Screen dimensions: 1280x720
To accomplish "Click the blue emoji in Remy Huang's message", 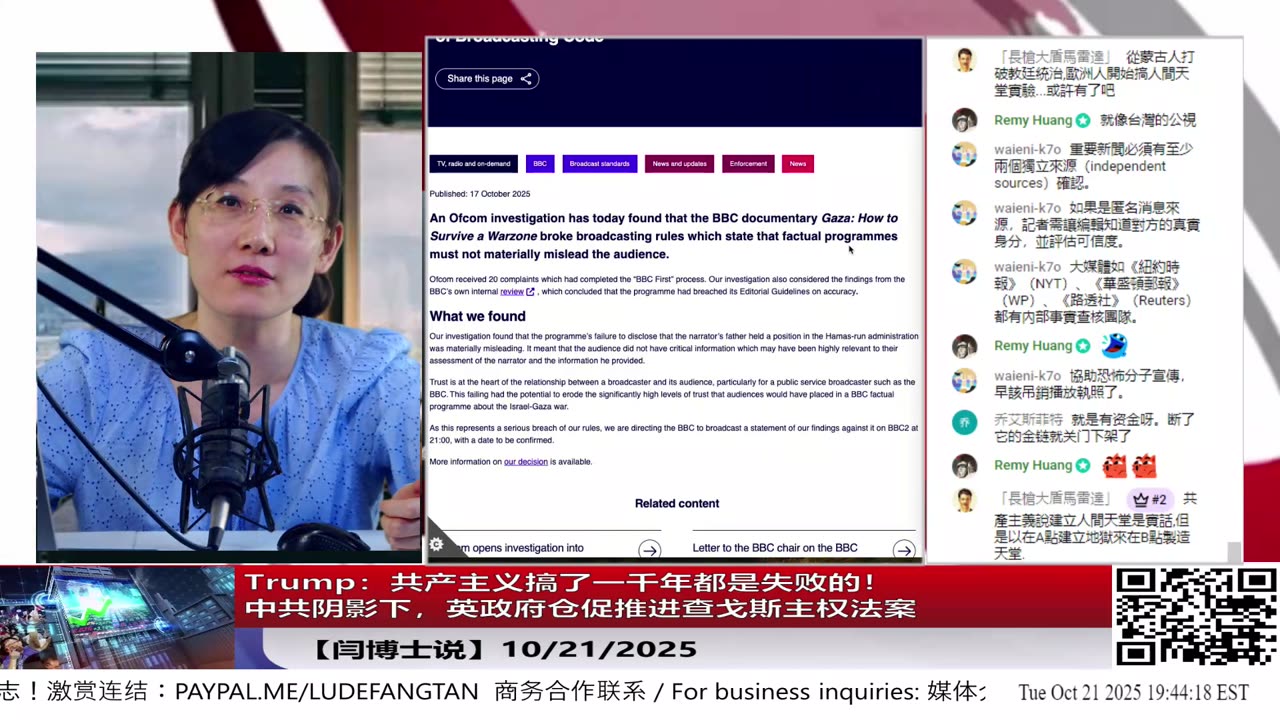I will 1113,346.
